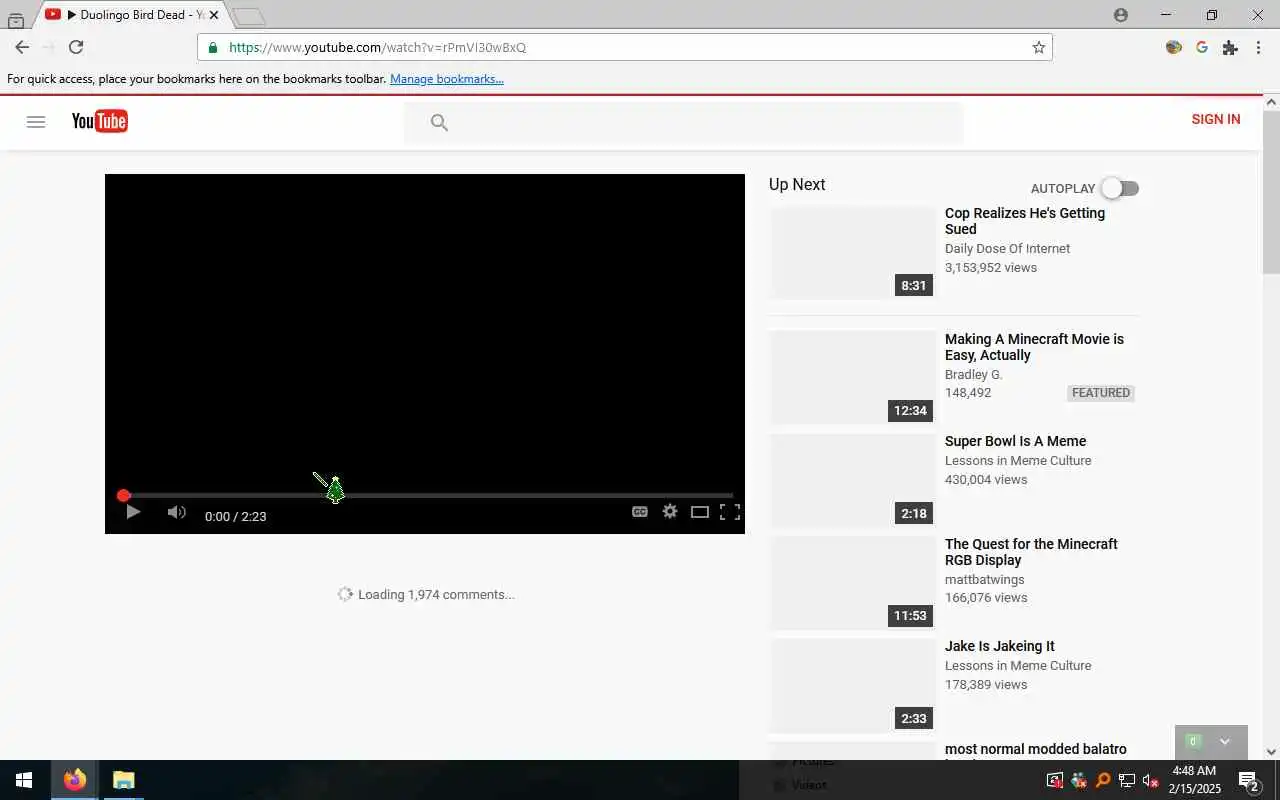Bookmark this page with the star icon
Image resolution: width=1280 pixels, height=800 pixels.
pyautogui.click(x=1039, y=47)
